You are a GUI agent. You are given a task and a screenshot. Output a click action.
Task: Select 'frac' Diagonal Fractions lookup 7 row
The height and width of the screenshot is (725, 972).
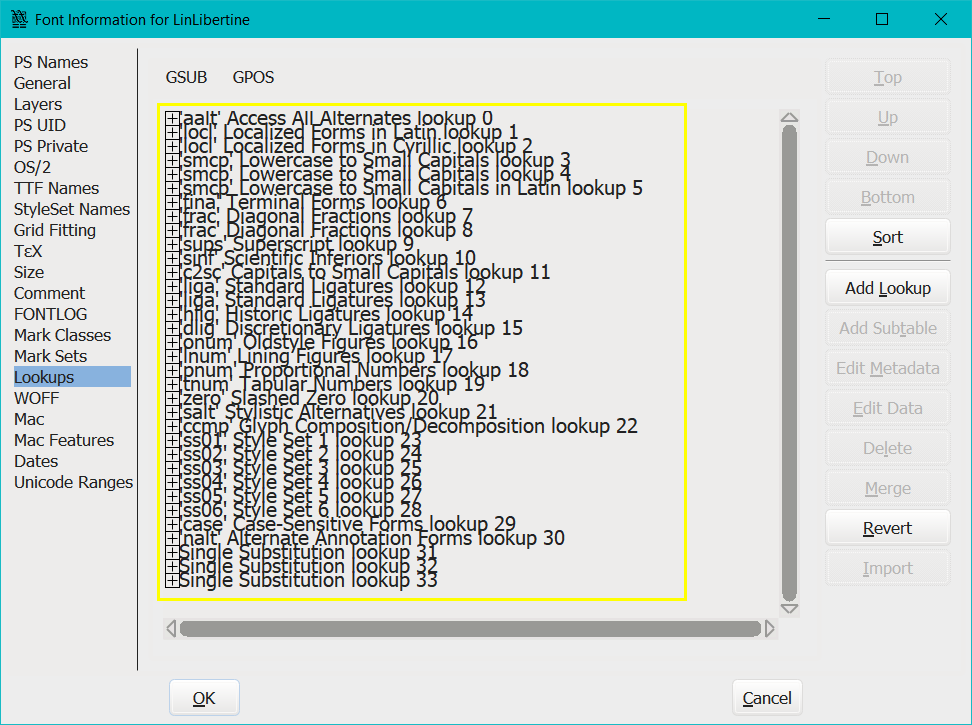click(x=326, y=216)
